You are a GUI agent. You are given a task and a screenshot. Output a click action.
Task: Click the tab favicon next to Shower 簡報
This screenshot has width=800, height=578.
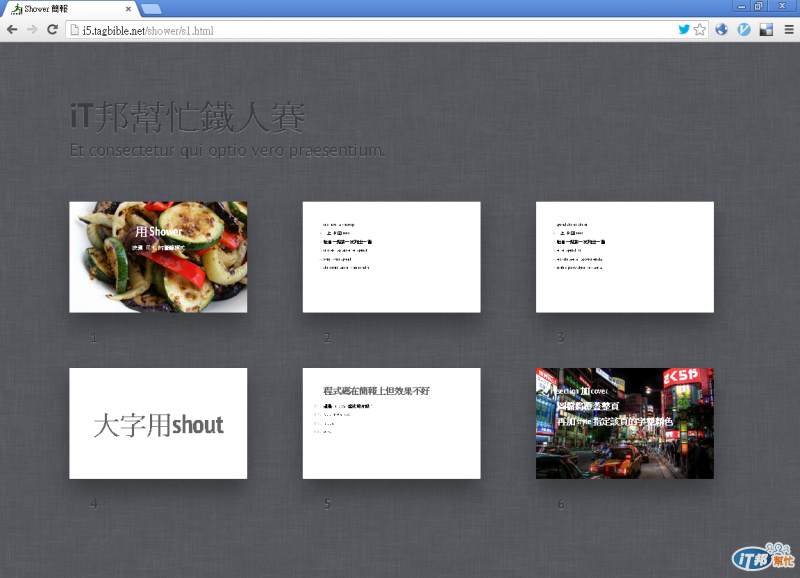click(17, 9)
